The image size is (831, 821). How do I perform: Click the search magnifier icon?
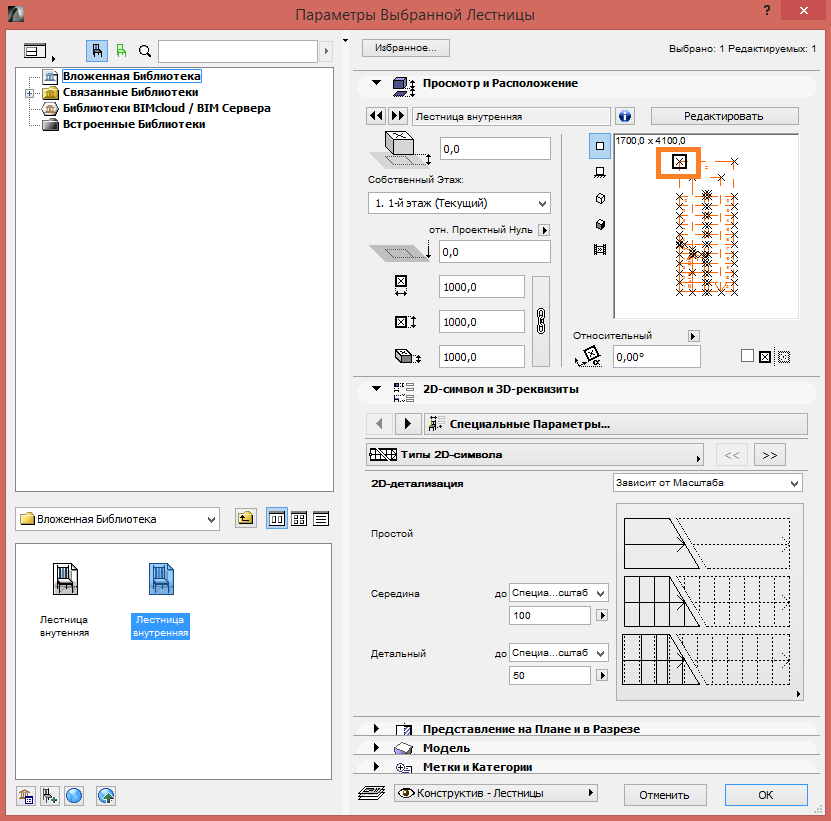144,51
